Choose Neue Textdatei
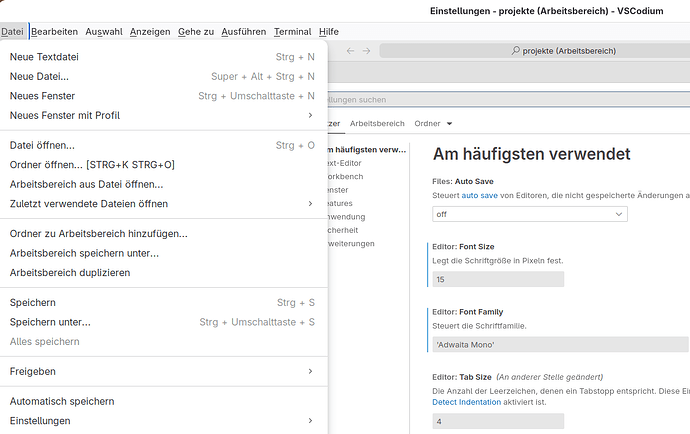 tap(164, 57)
